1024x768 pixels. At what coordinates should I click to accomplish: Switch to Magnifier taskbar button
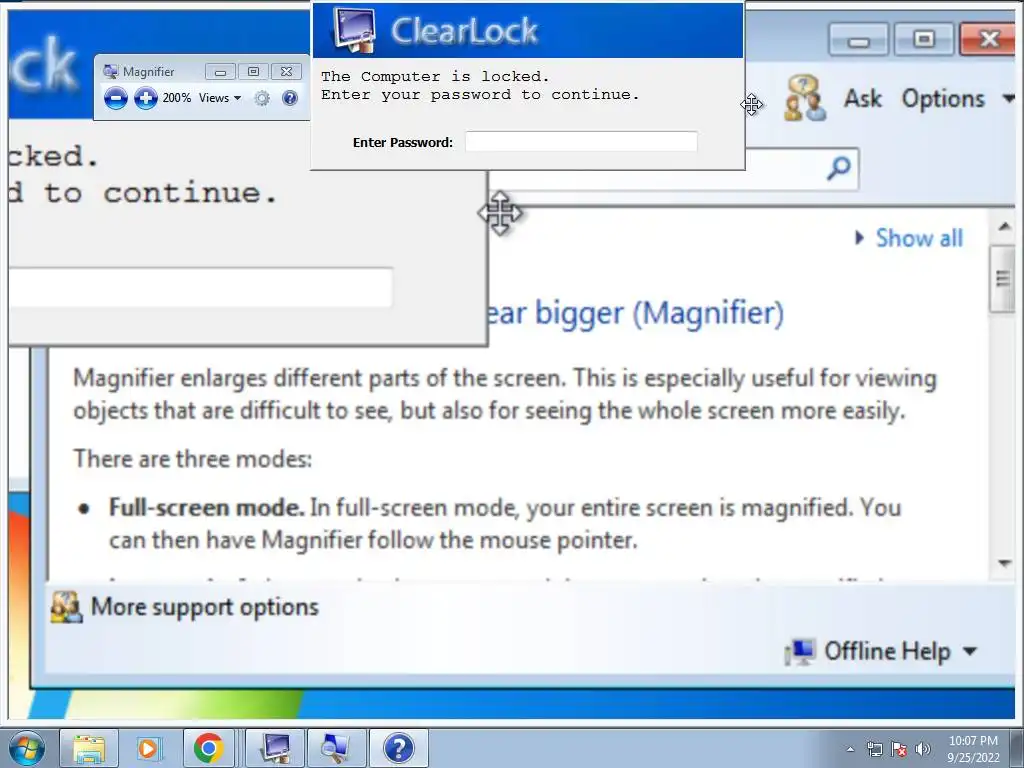pos(336,748)
